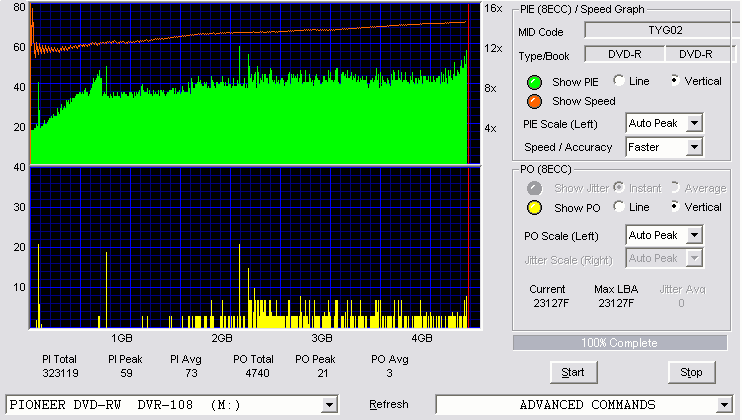Toggle the green Show PIE indicator
Screen dimensions: 742x420
coord(534,82)
